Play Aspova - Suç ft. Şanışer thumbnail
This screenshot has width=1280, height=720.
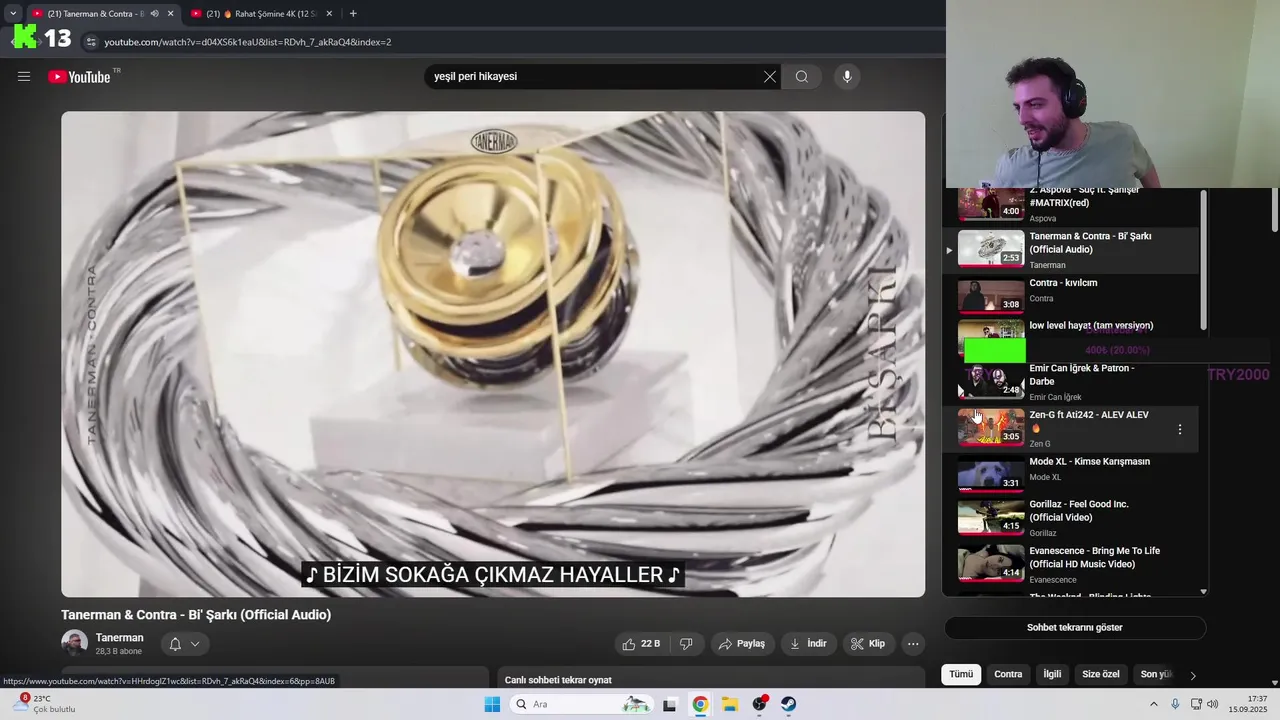point(991,204)
